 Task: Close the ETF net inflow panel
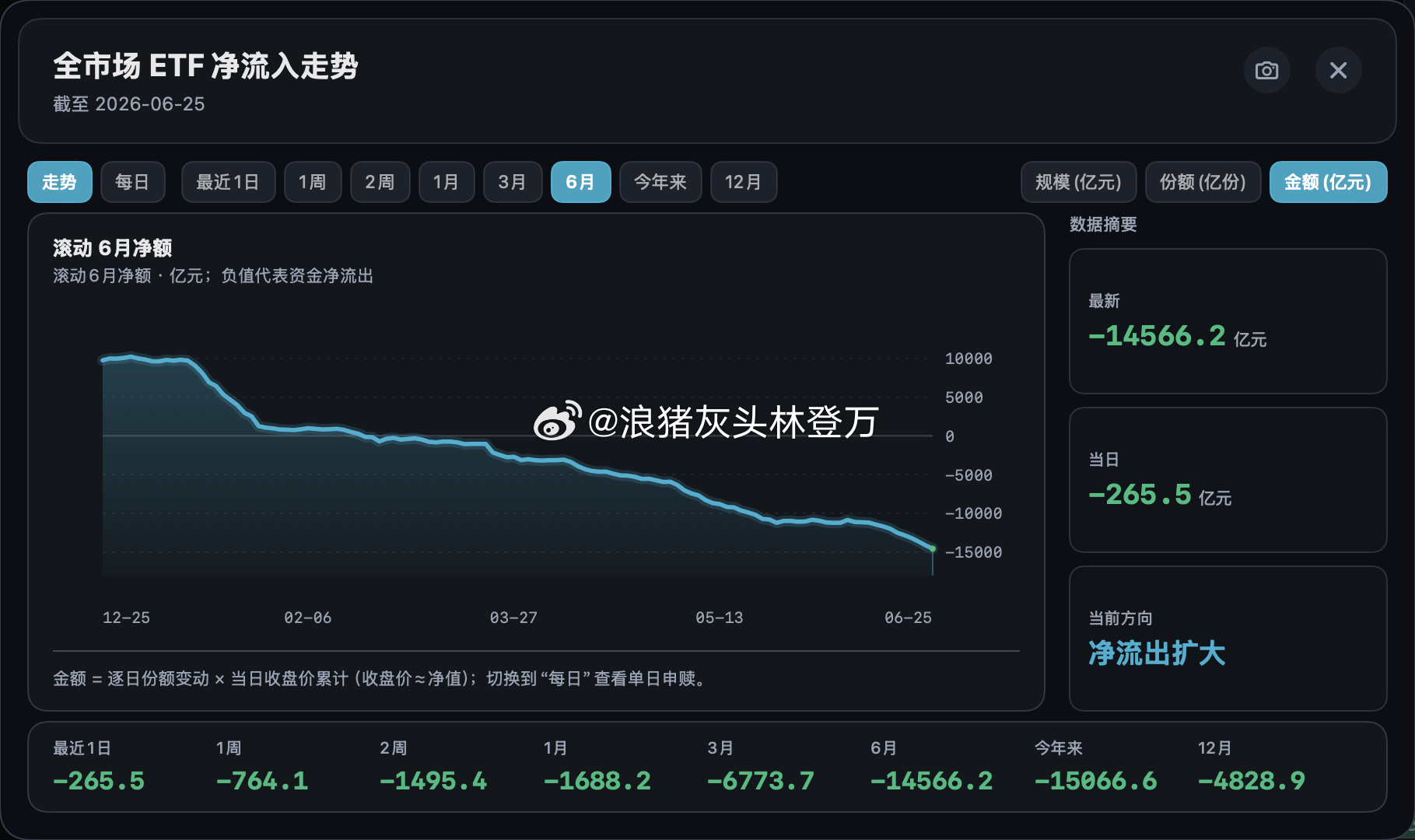(x=1338, y=71)
